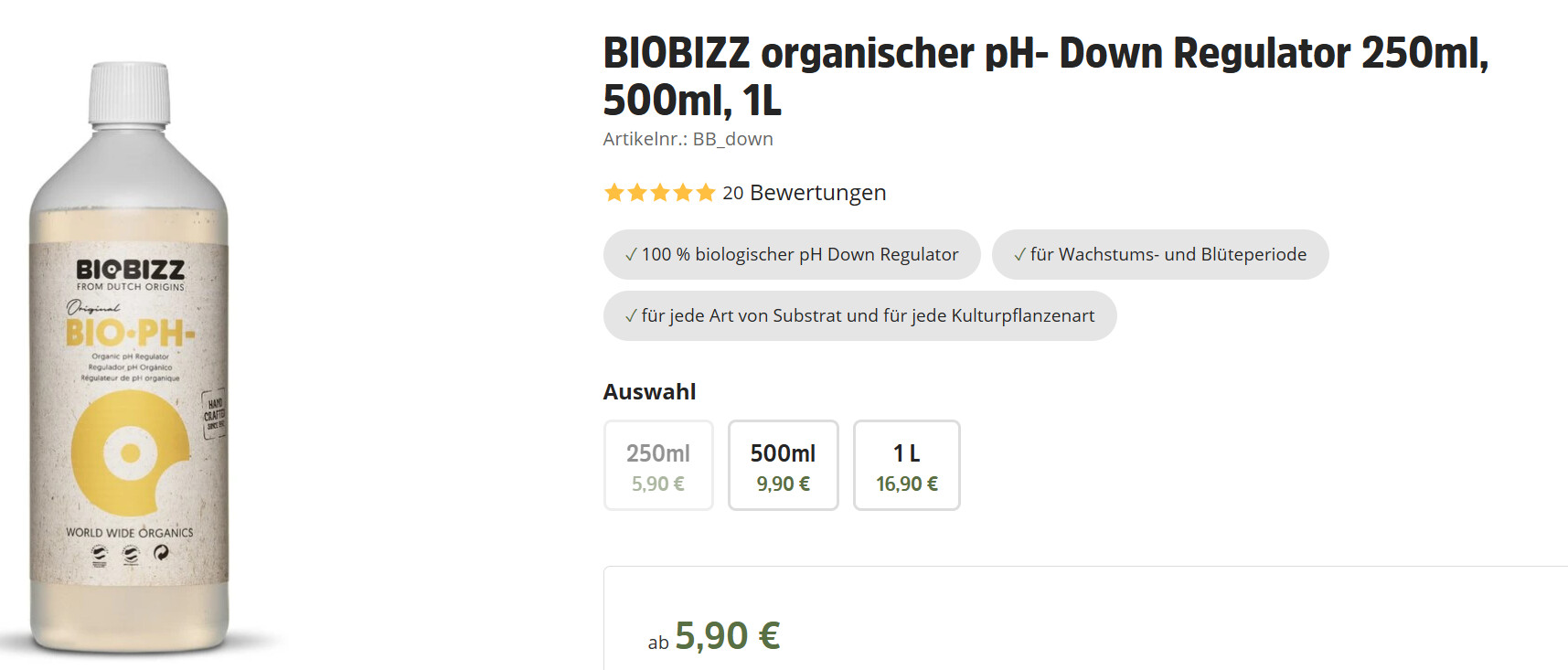Click the third rating star
Image resolution: width=1568 pixels, height=670 pixels.
coord(659,193)
